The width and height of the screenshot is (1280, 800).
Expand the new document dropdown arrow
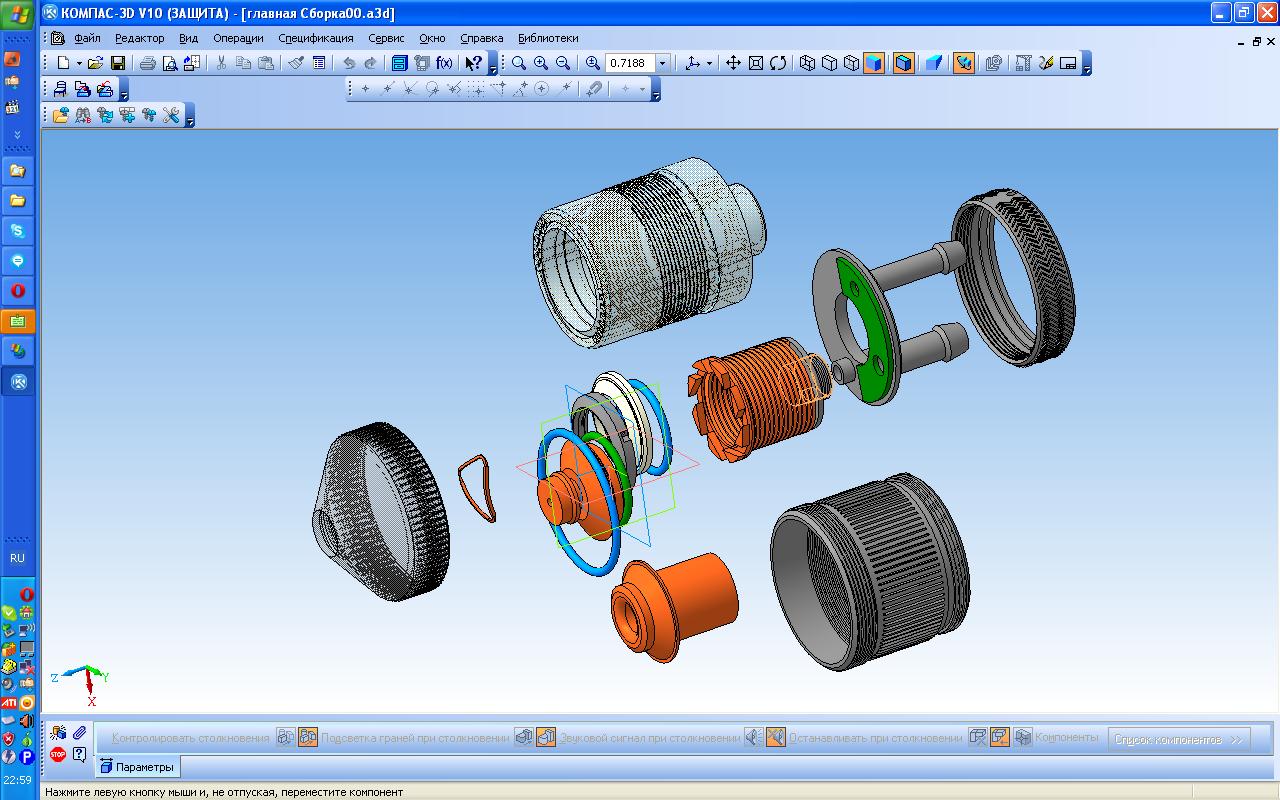tap(79, 63)
